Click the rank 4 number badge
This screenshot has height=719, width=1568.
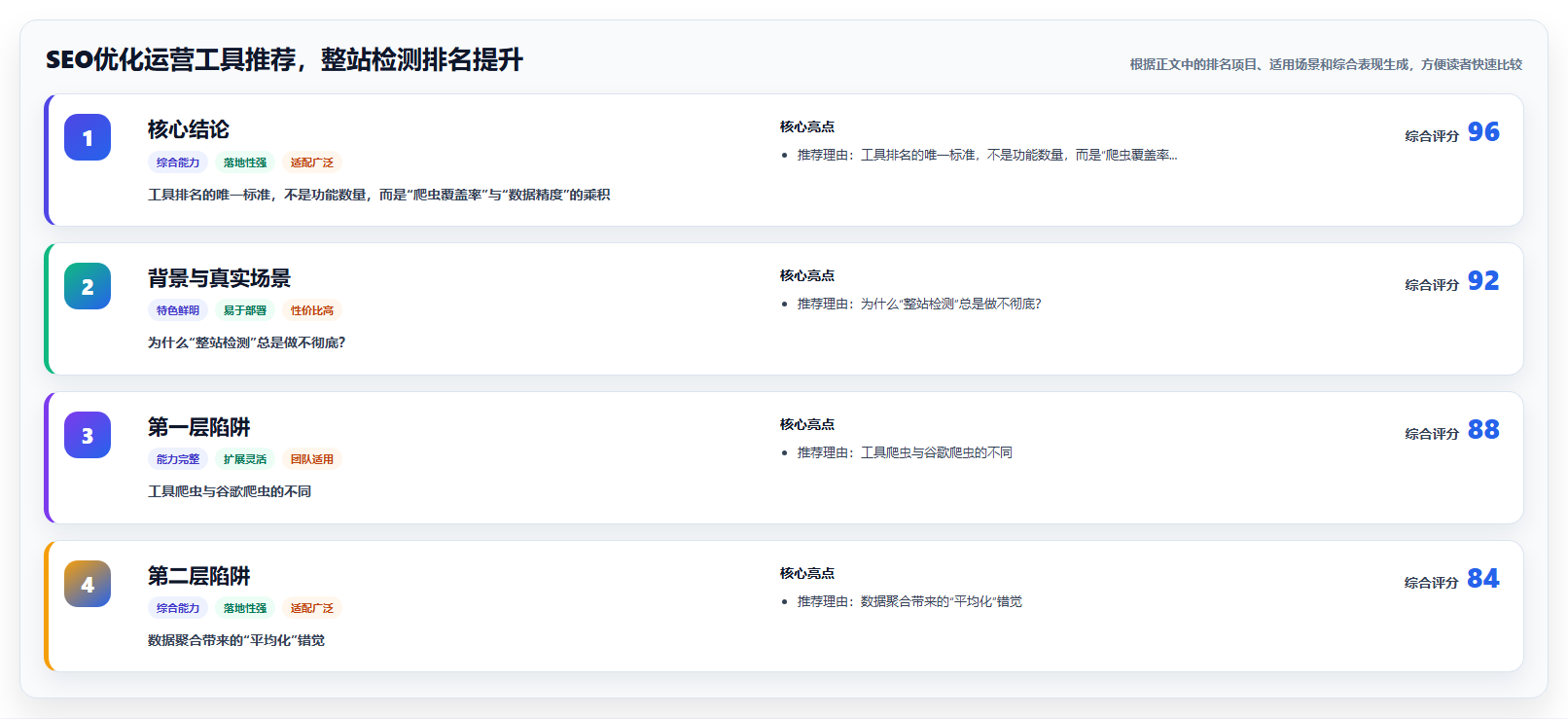pyautogui.click(x=88, y=584)
